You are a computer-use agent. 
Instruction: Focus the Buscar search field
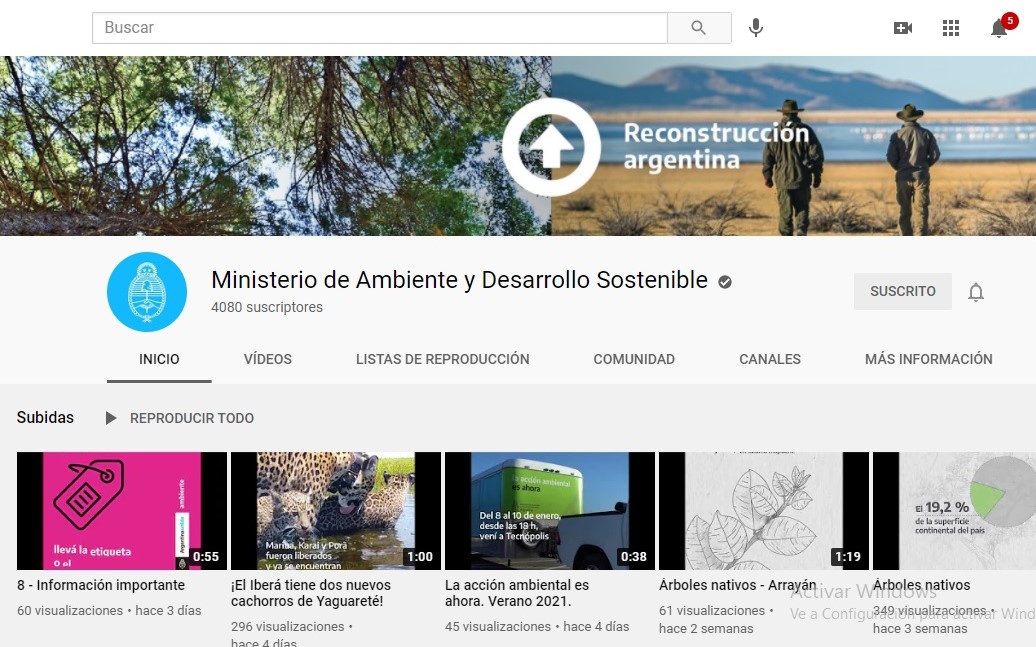379,28
